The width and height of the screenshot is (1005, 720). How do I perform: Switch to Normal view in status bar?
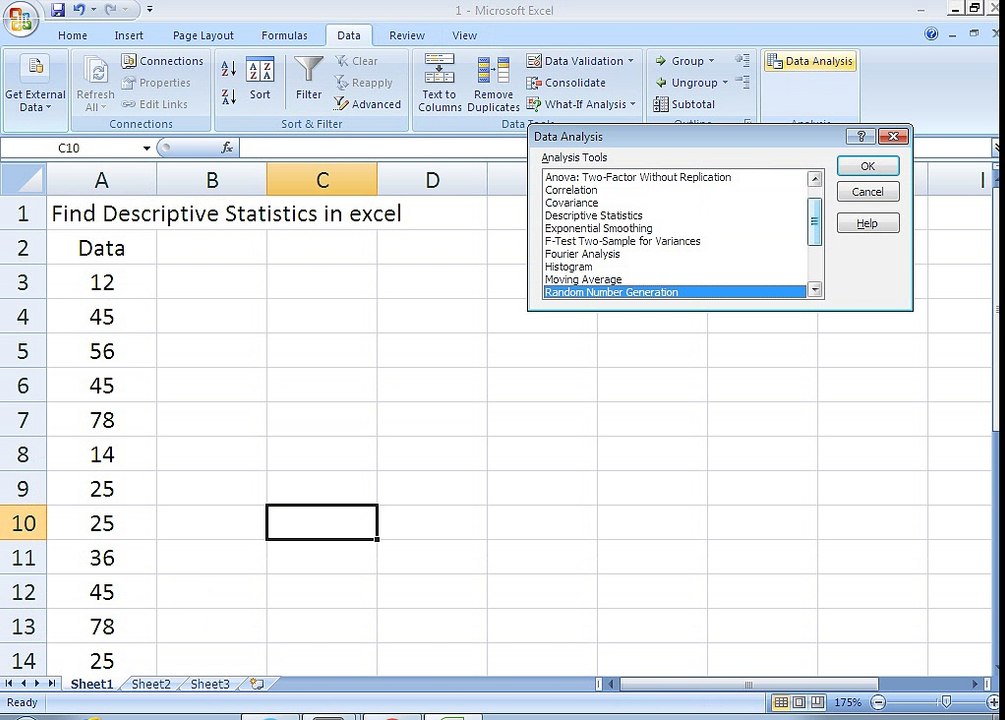click(x=781, y=702)
